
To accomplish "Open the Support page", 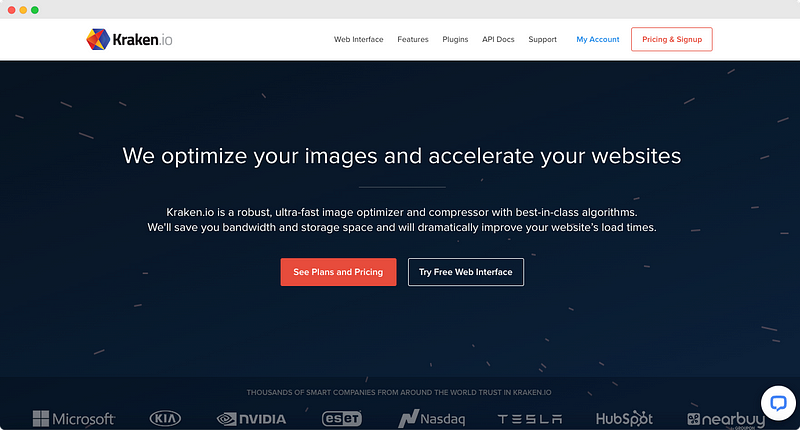I will (542, 39).
